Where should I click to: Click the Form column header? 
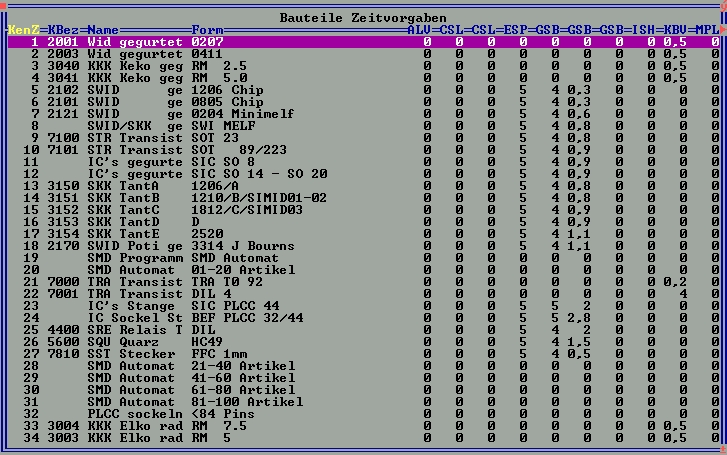pos(207,31)
